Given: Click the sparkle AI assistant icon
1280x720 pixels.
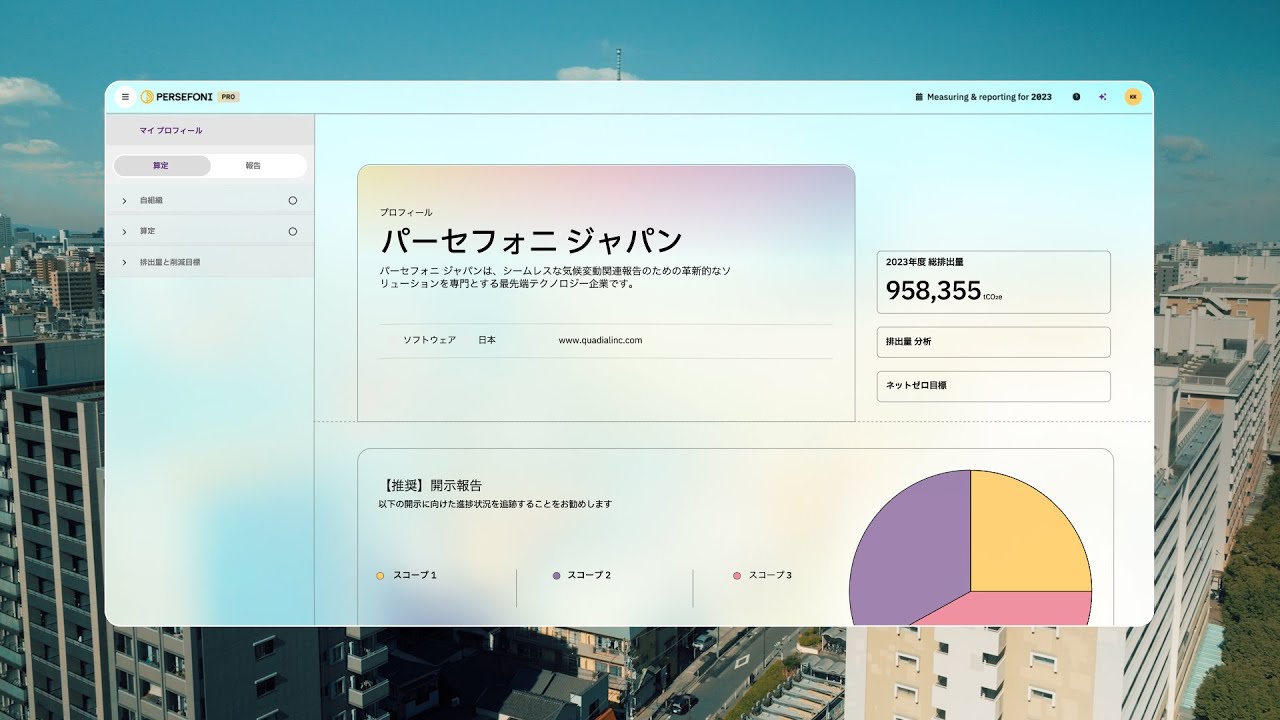Looking at the screenshot, I should [x=1102, y=97].
